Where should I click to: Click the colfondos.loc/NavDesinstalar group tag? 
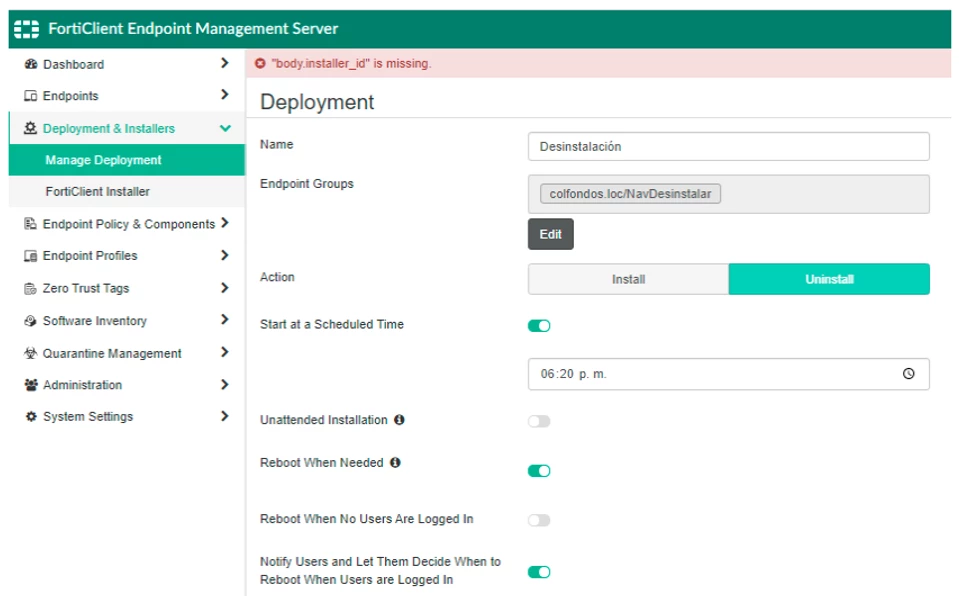[630, 193]
